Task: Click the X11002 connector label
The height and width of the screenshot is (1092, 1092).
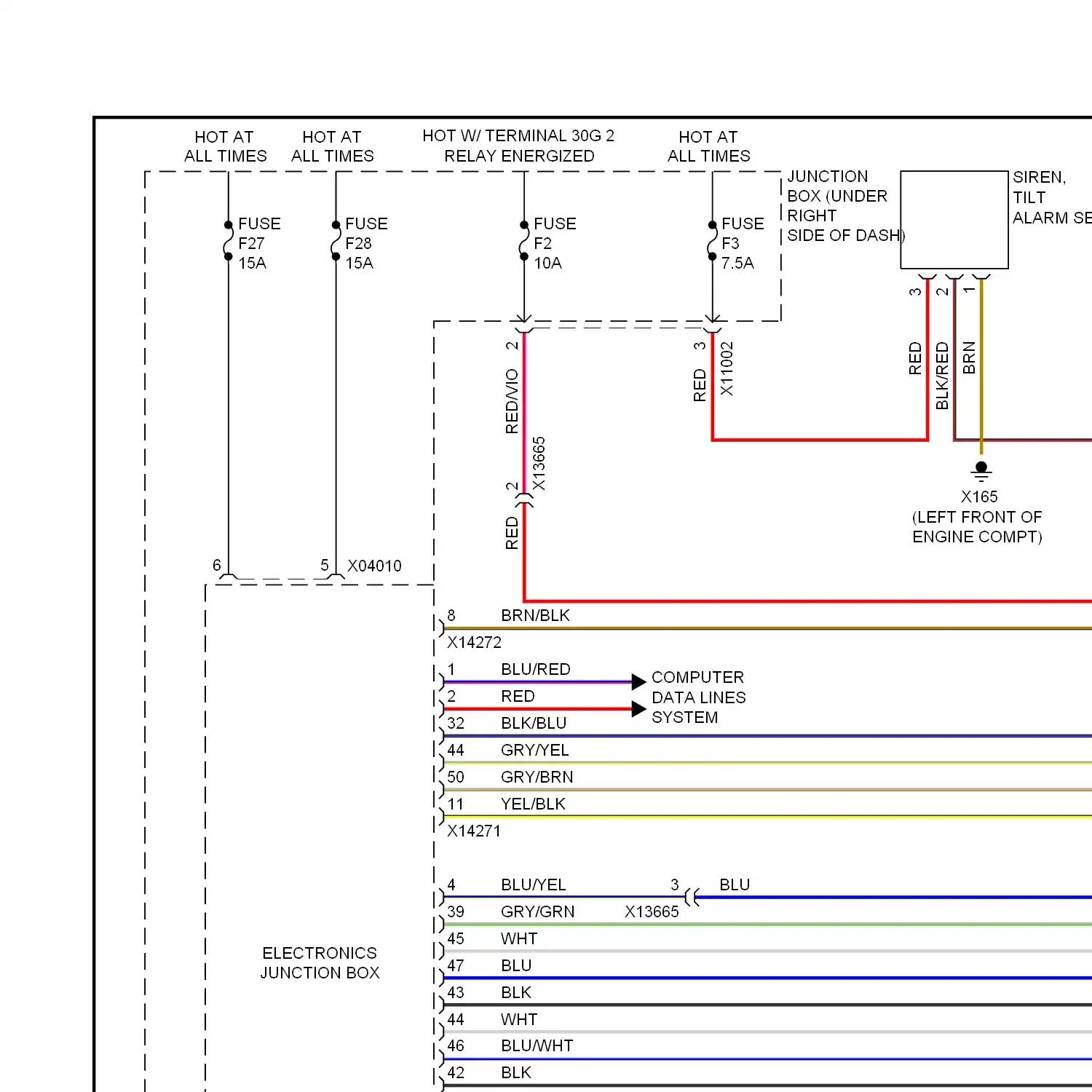Action: click(727, 369)
